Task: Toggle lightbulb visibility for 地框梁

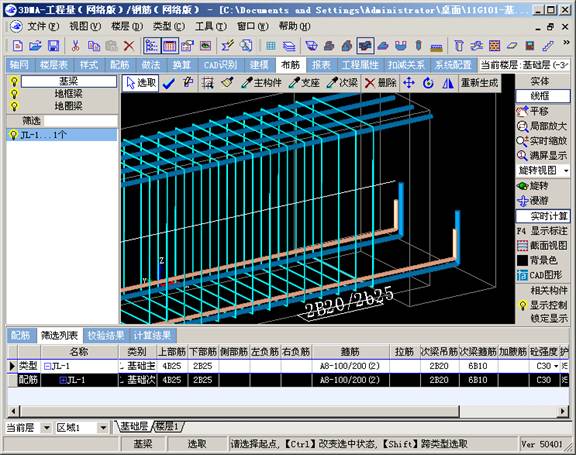Action: 14,94
